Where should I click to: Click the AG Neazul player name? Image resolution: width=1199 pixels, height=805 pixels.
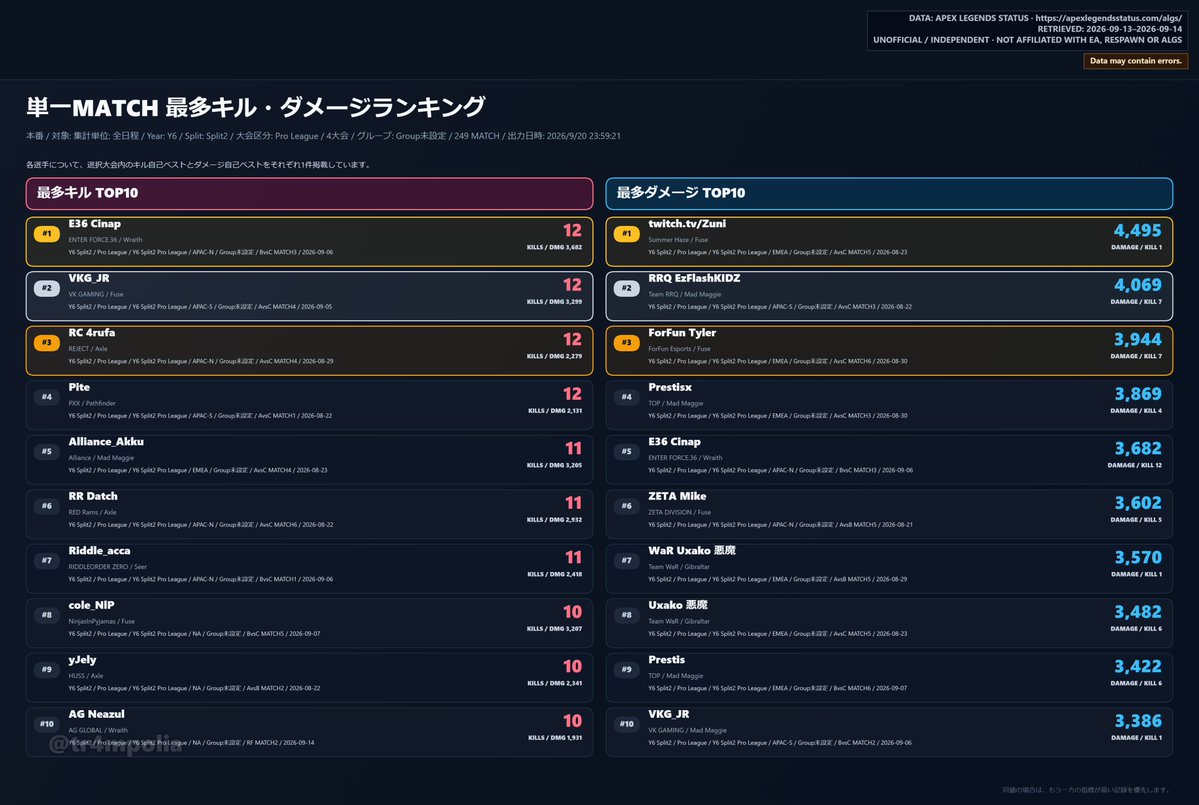click(96, 714)
